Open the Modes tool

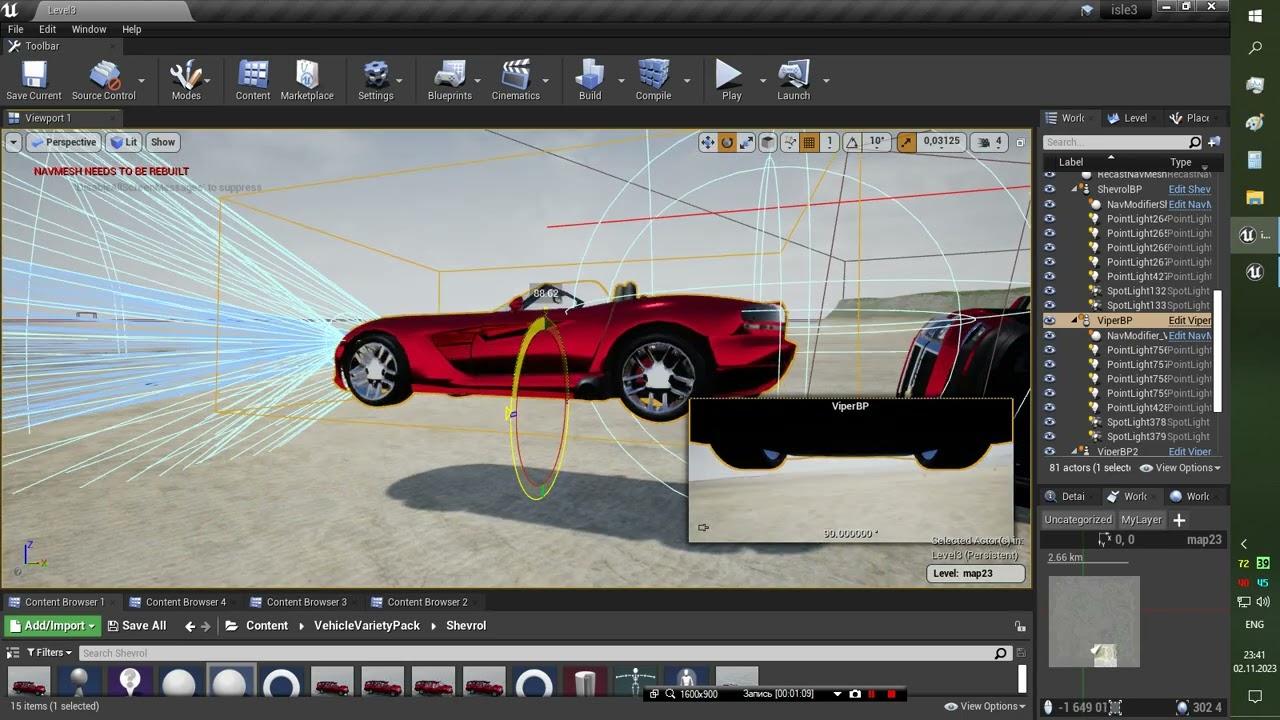[x=186, y=80]
